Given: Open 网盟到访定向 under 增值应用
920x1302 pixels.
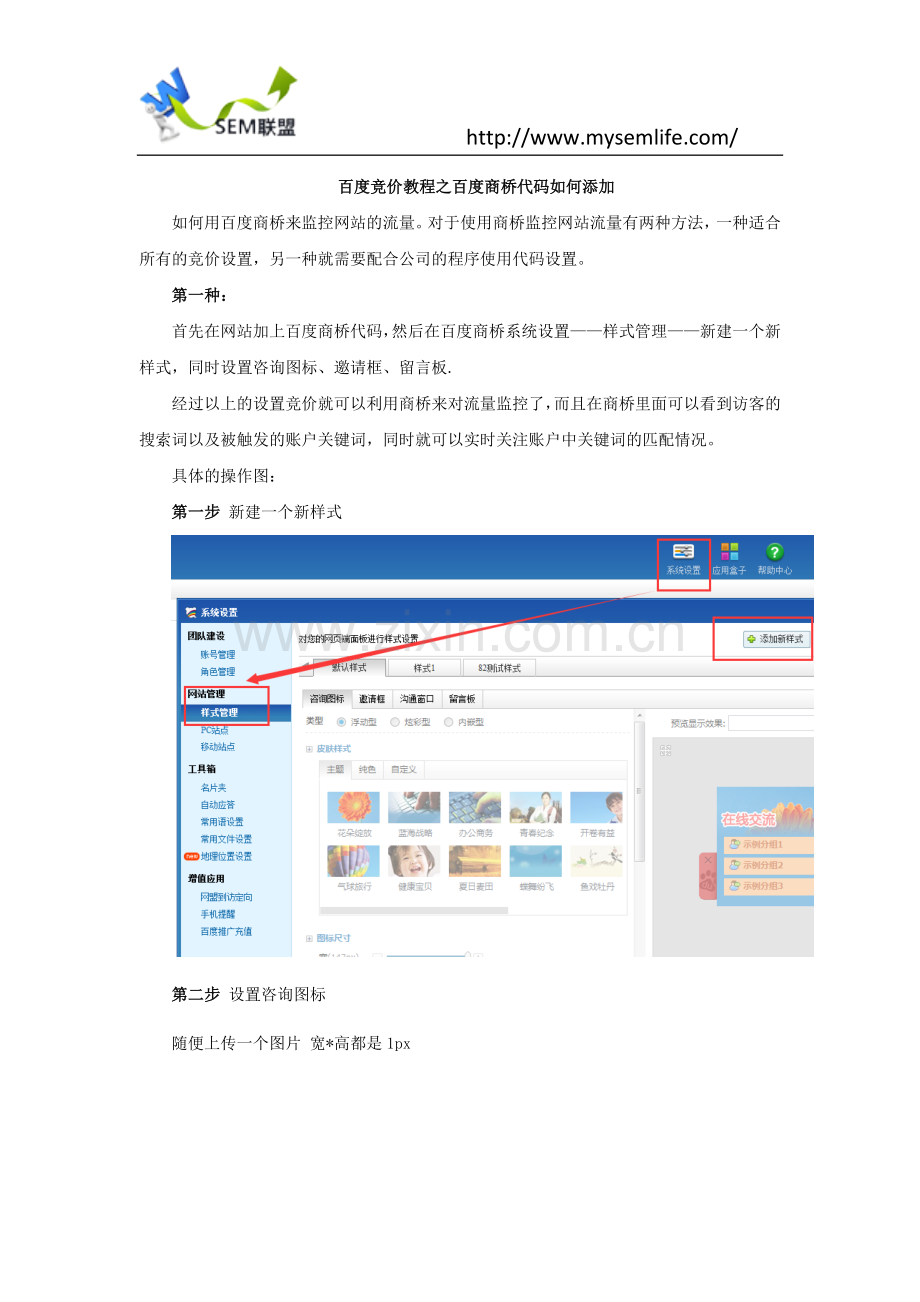Looking at the screenshot, I should click(226, 897).
